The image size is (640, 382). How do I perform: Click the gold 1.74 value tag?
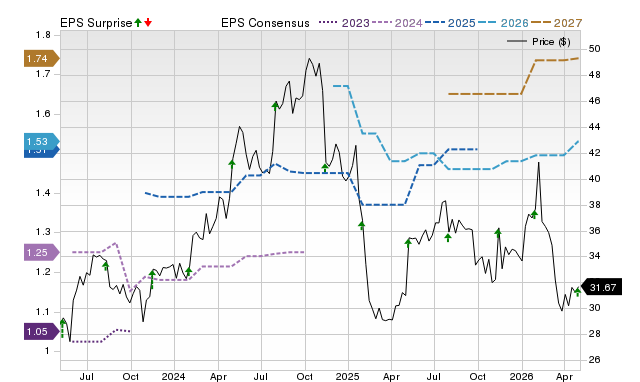(42, 58)
